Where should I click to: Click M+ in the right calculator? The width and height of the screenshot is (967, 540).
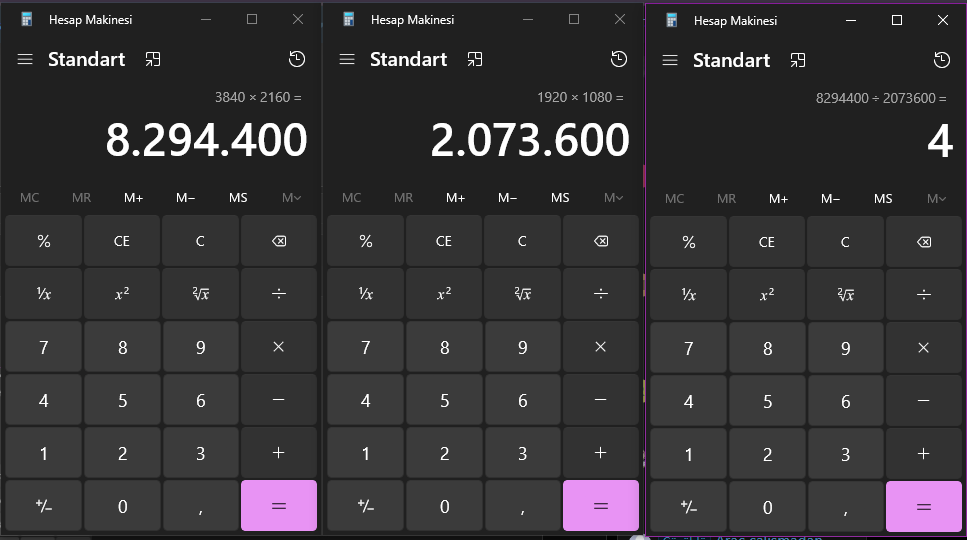click(778, 199)
